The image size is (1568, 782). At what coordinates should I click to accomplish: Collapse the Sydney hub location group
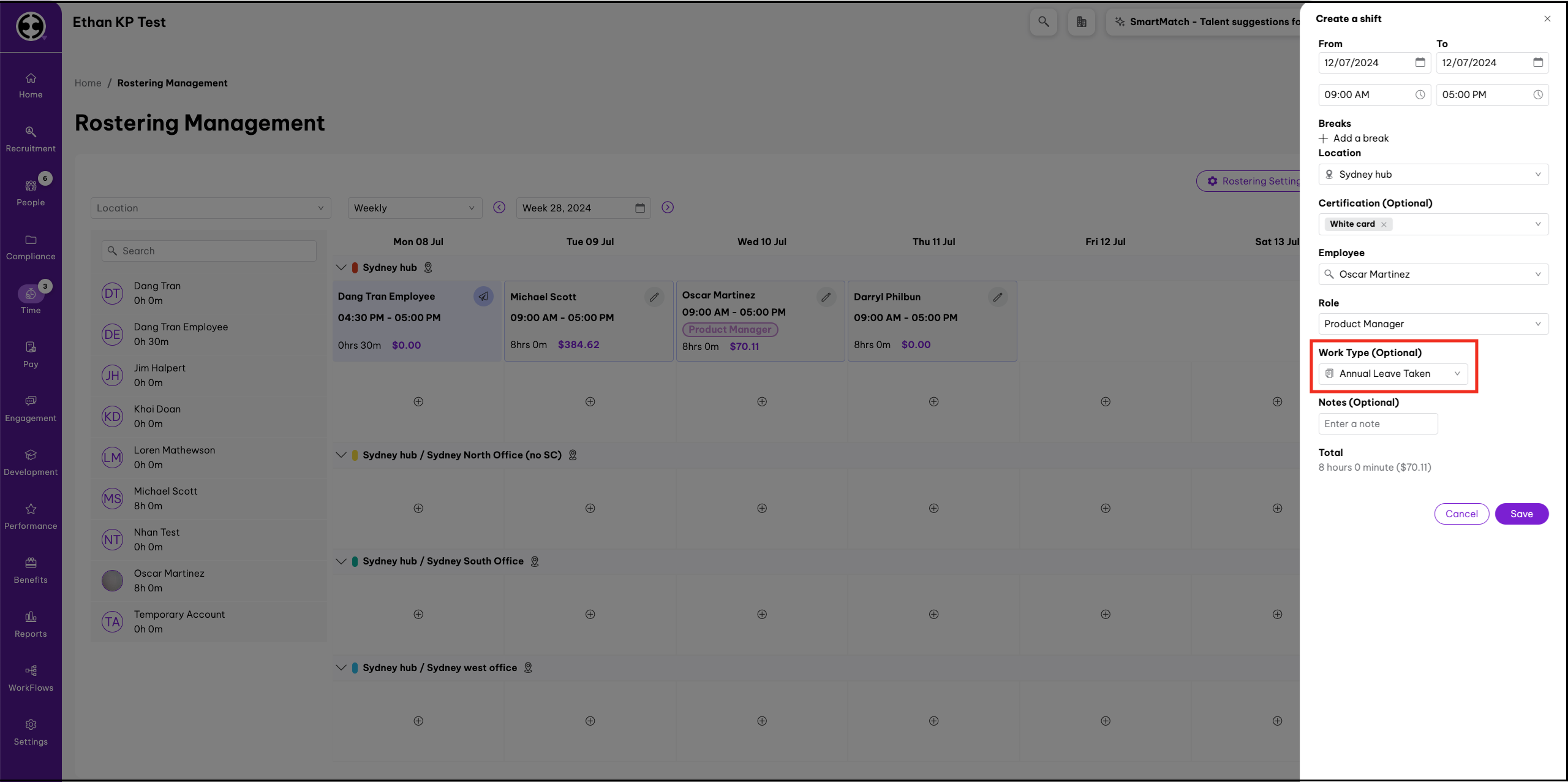pyautogui.click(x=341, y=268)
